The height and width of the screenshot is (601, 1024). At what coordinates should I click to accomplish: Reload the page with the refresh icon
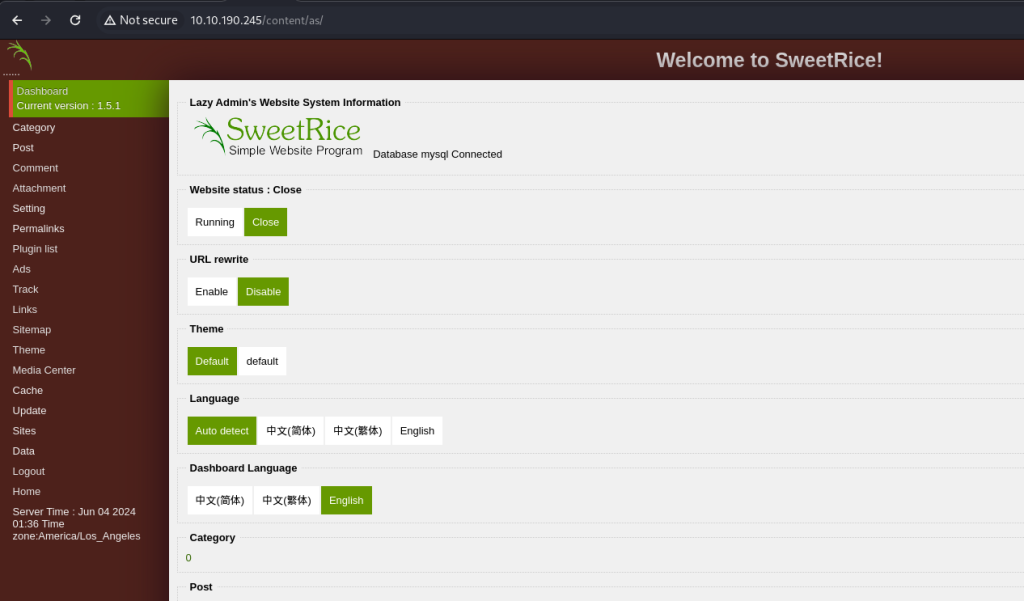75,20
